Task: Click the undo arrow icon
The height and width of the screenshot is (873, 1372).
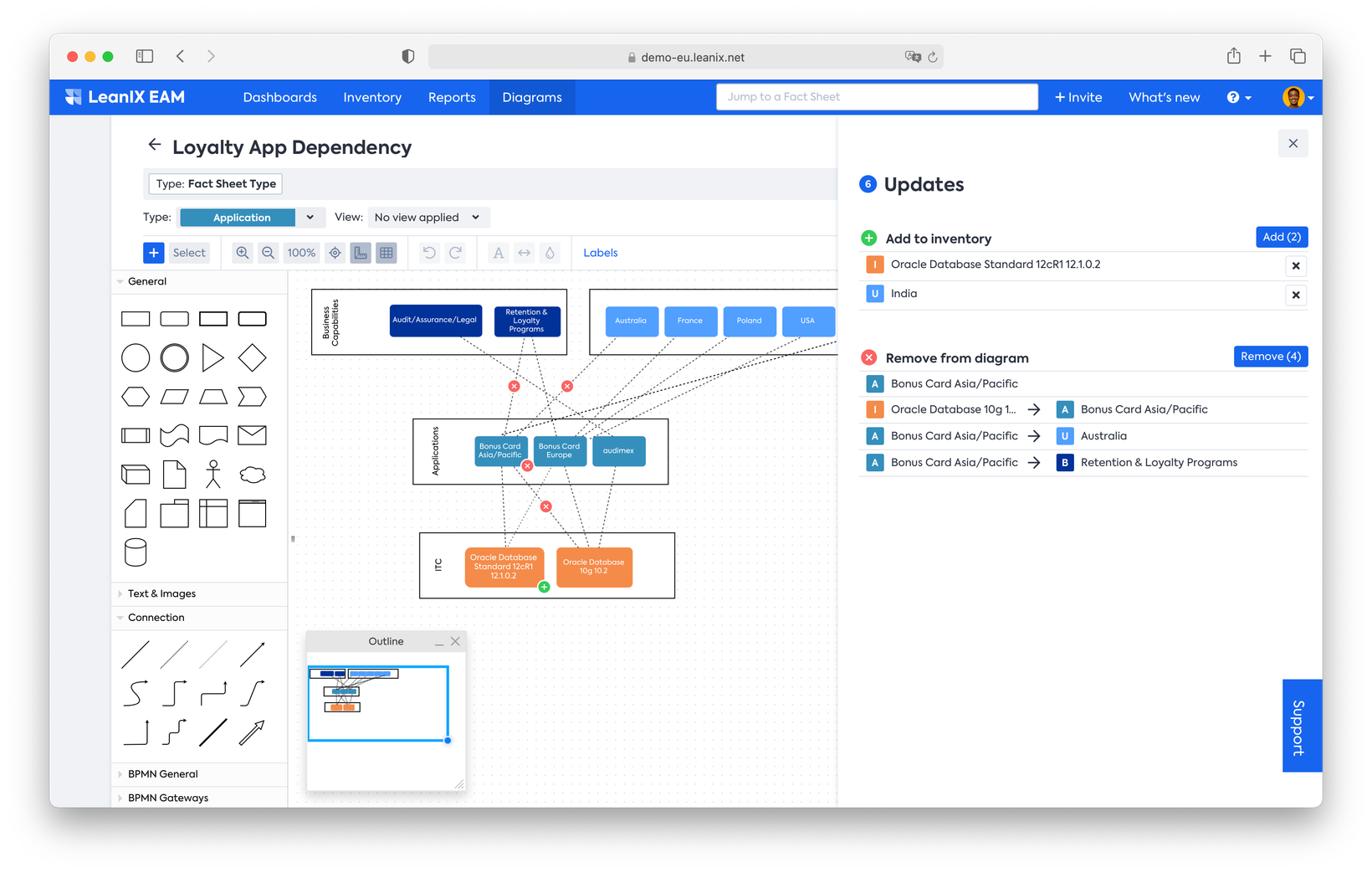Action: tap(429, 253)
